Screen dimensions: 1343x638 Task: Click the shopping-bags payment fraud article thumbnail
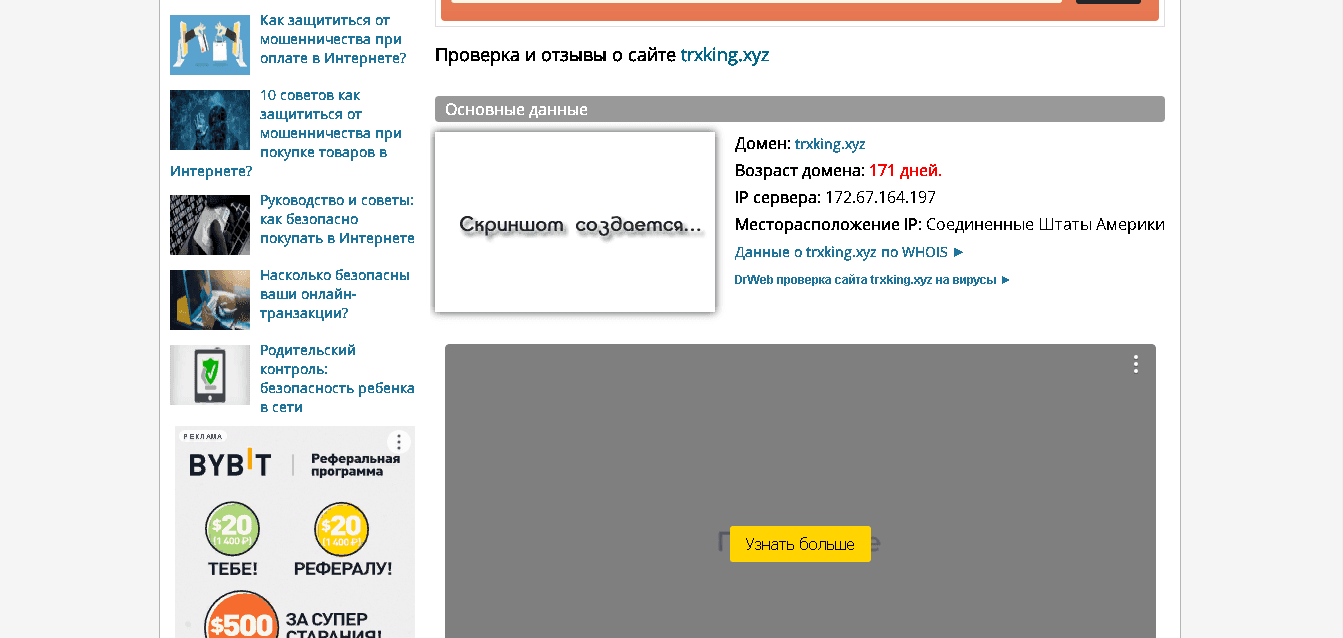[209, 45]
